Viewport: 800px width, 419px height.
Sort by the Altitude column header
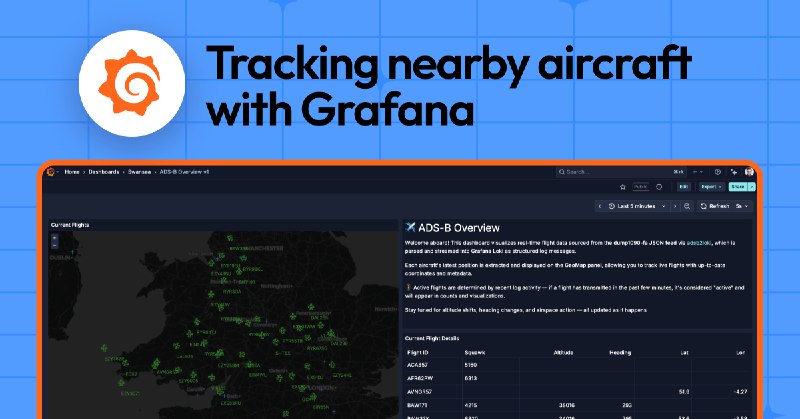coord(563,353)
